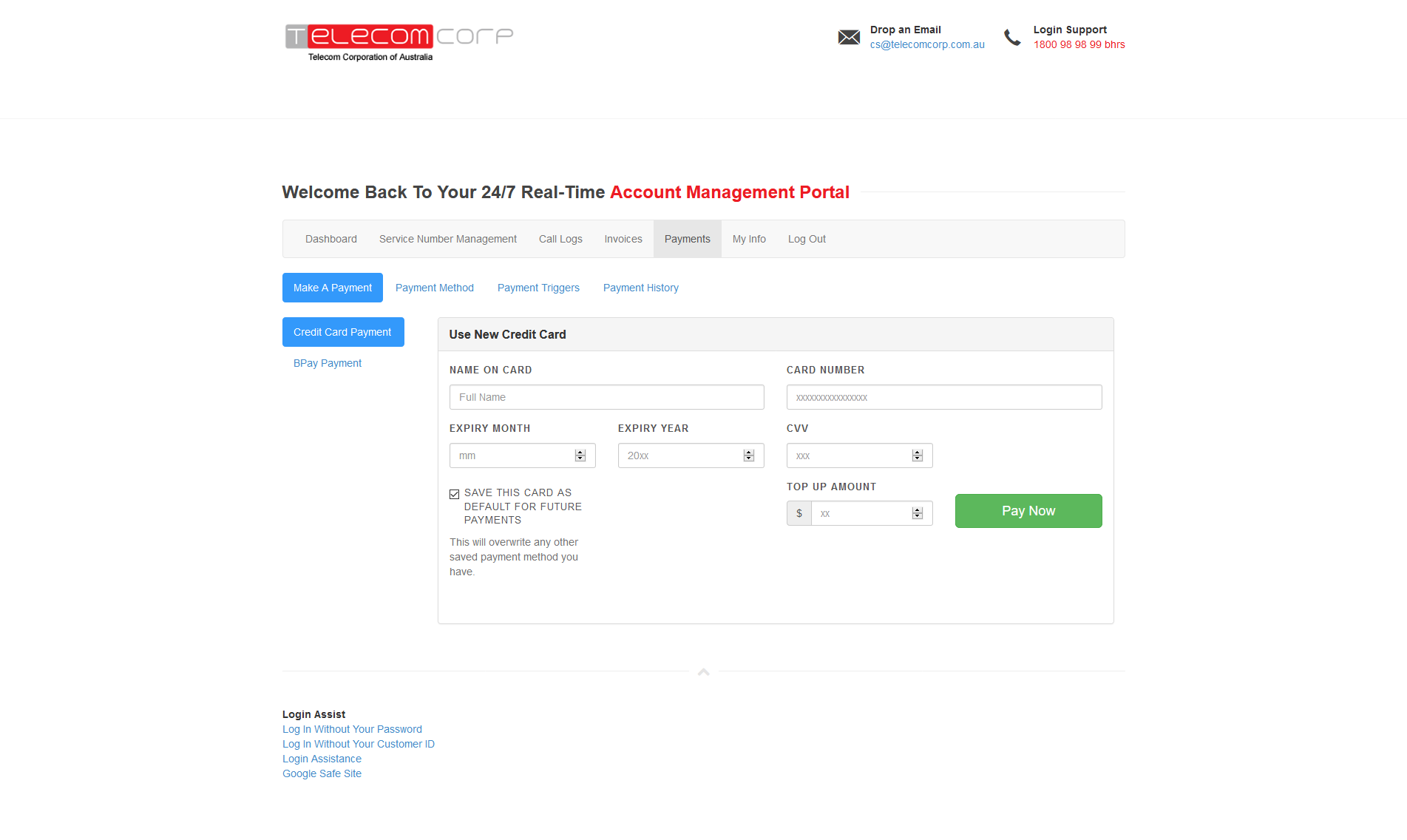Click the Expiry Year spinner arrows
The image size is (1407, 840).
[x=749, y=455]
